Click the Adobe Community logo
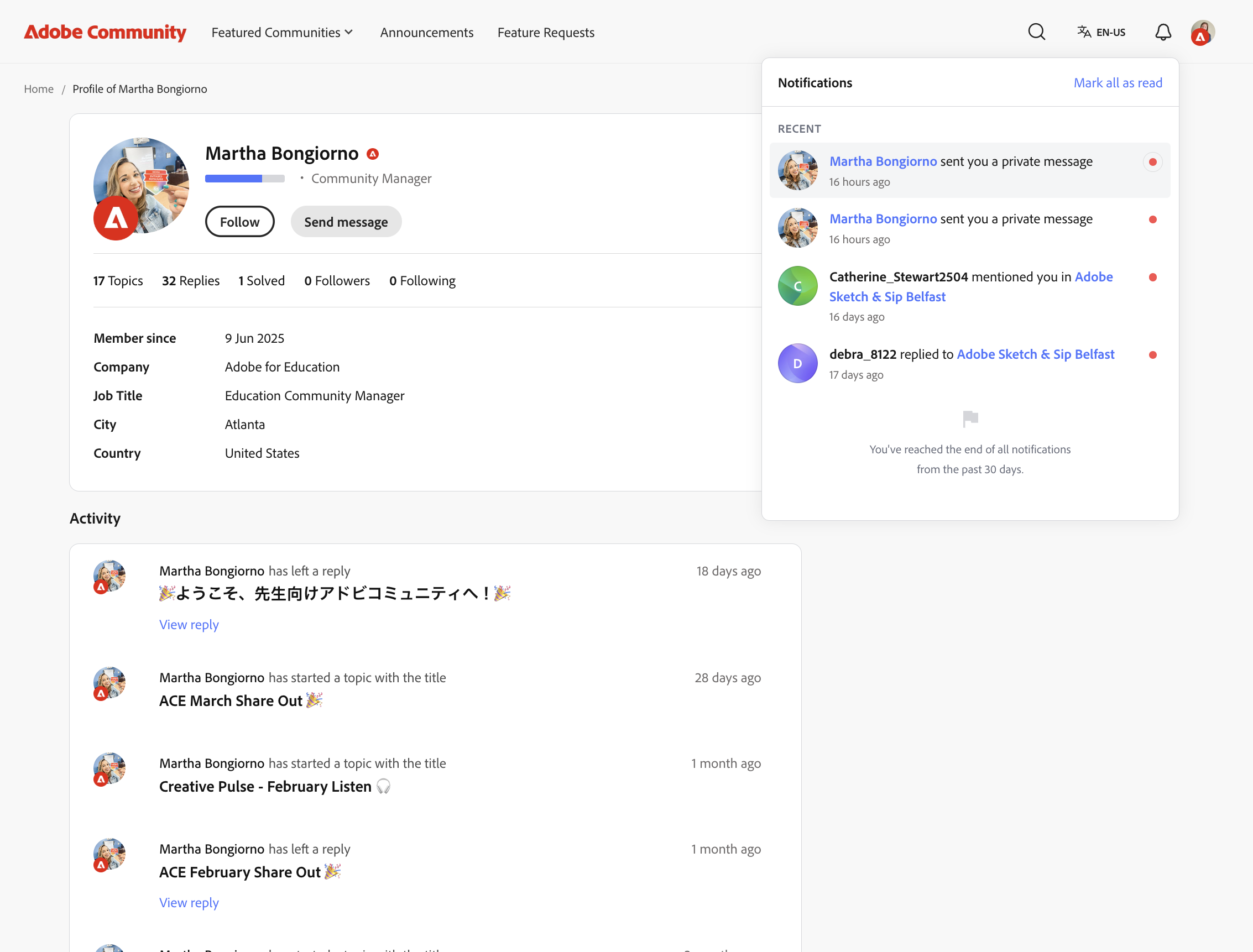The width and height of the screenshot is (1253, 952). 105,32
